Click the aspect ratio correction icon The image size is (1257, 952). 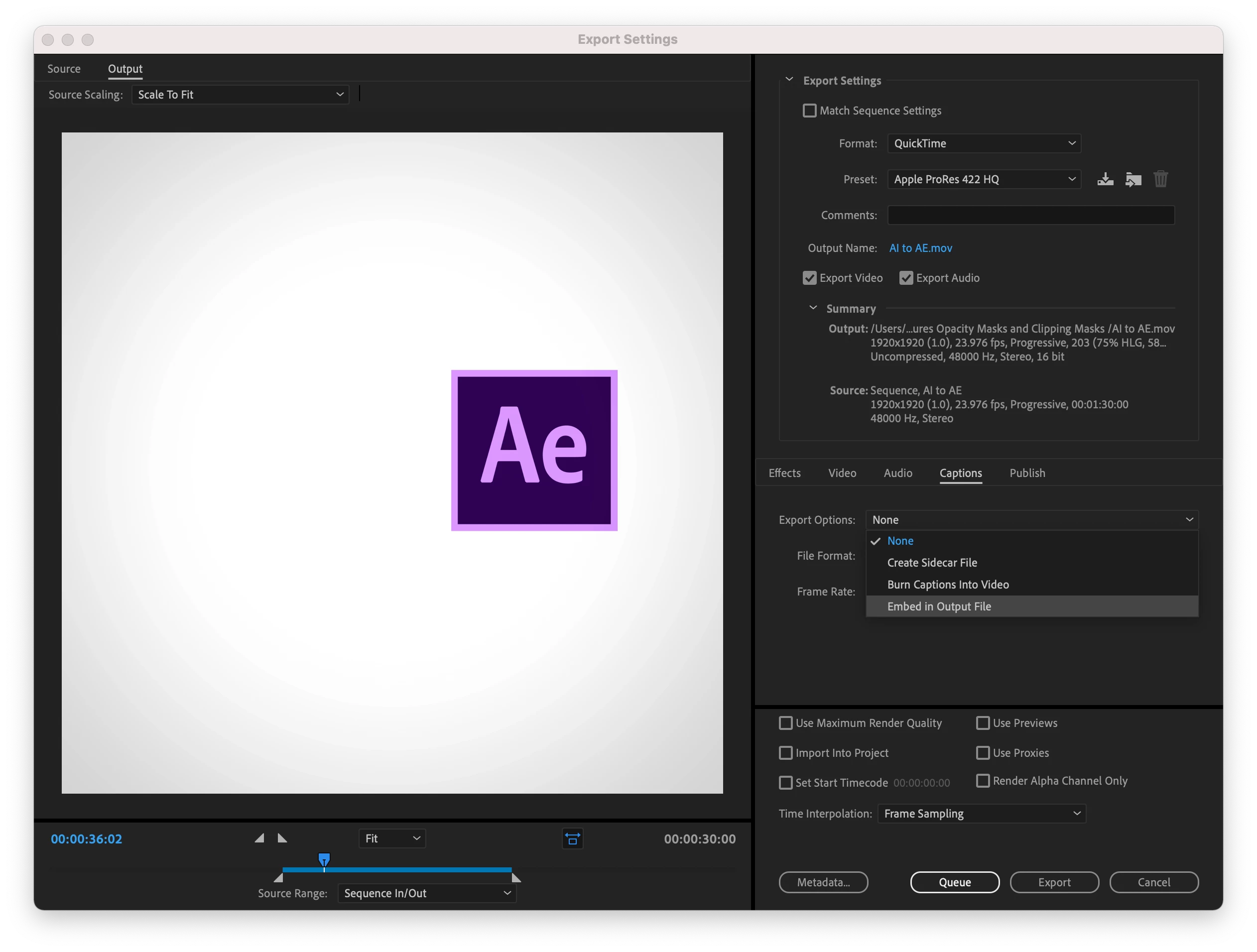[x=572, y=839]
